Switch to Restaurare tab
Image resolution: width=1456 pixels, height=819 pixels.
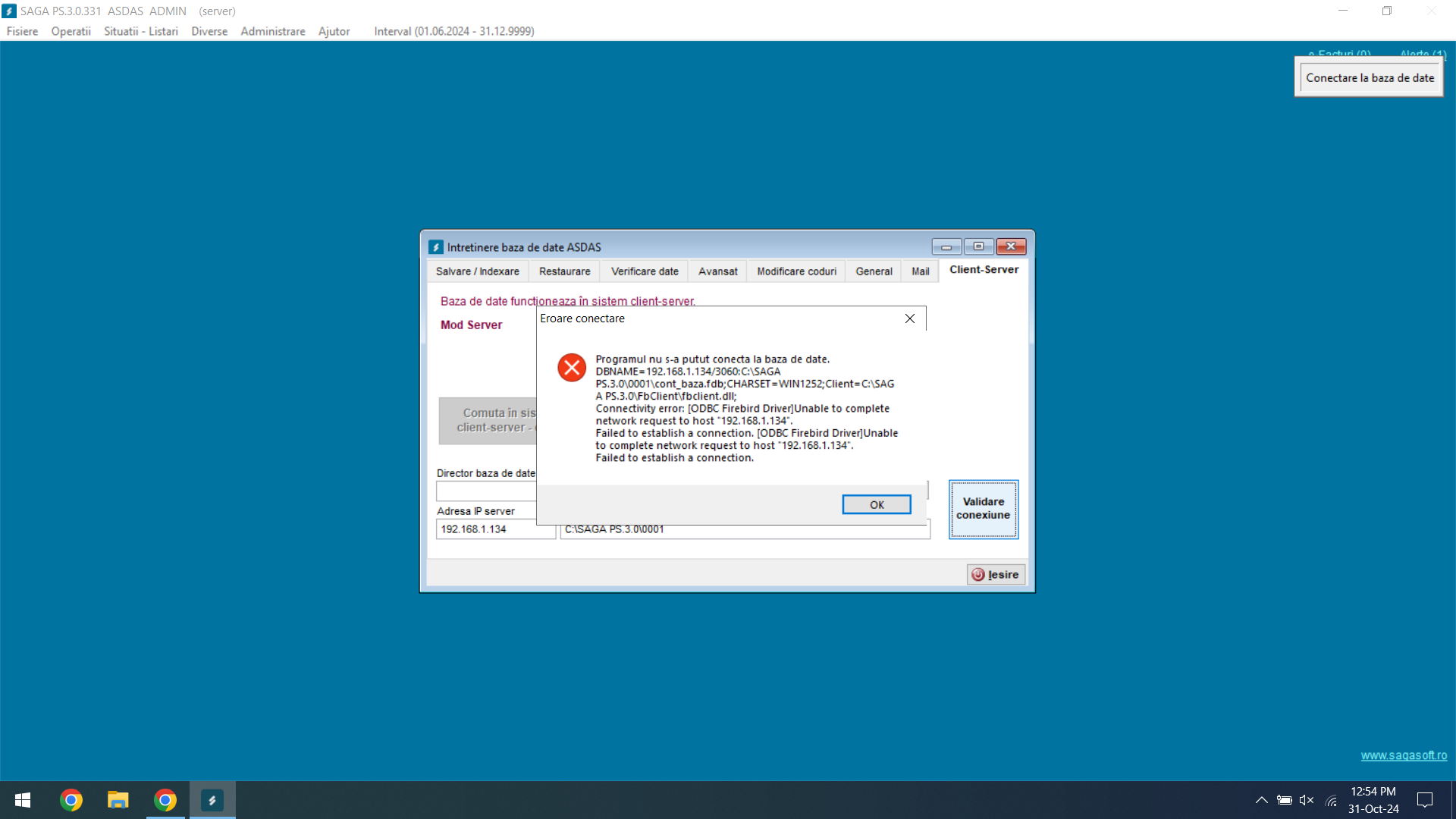tap(564, 271)
